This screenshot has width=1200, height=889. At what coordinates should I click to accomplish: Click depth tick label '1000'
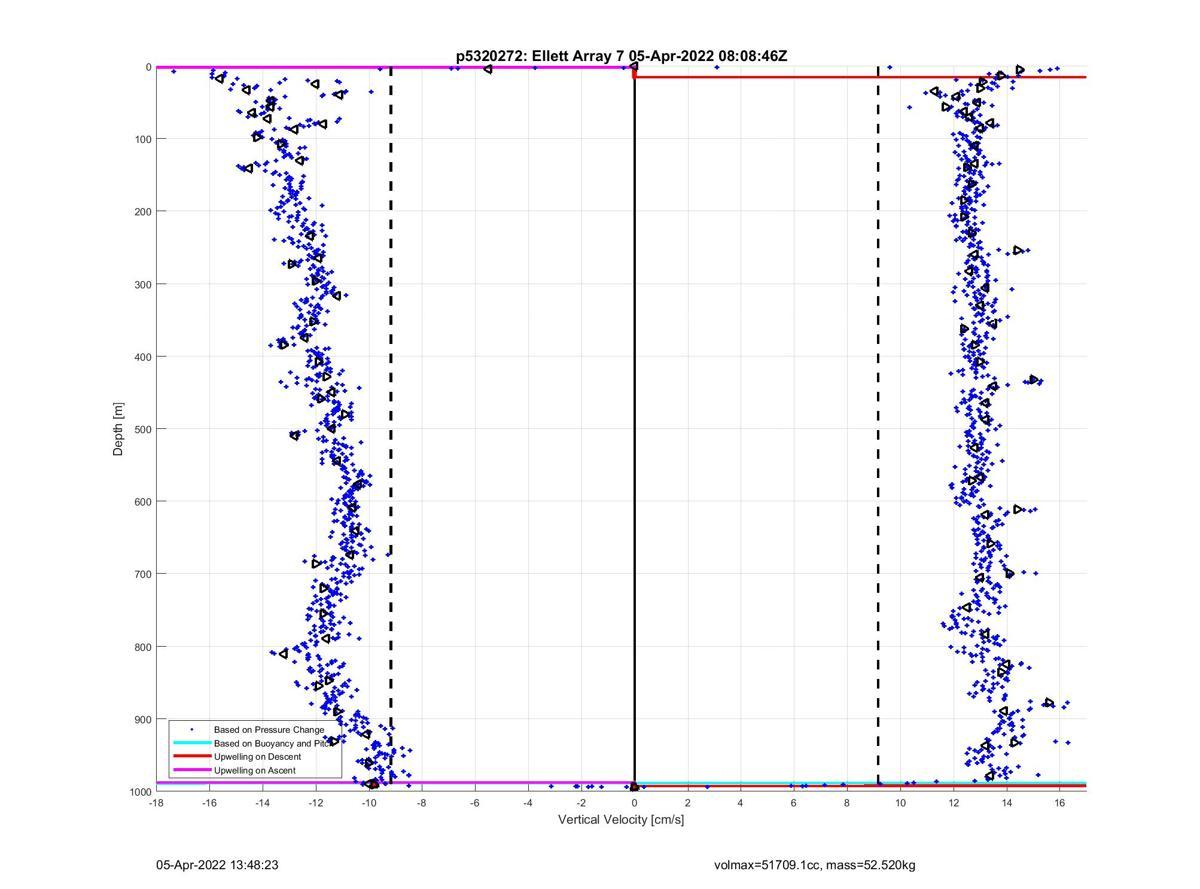[138, 792]
